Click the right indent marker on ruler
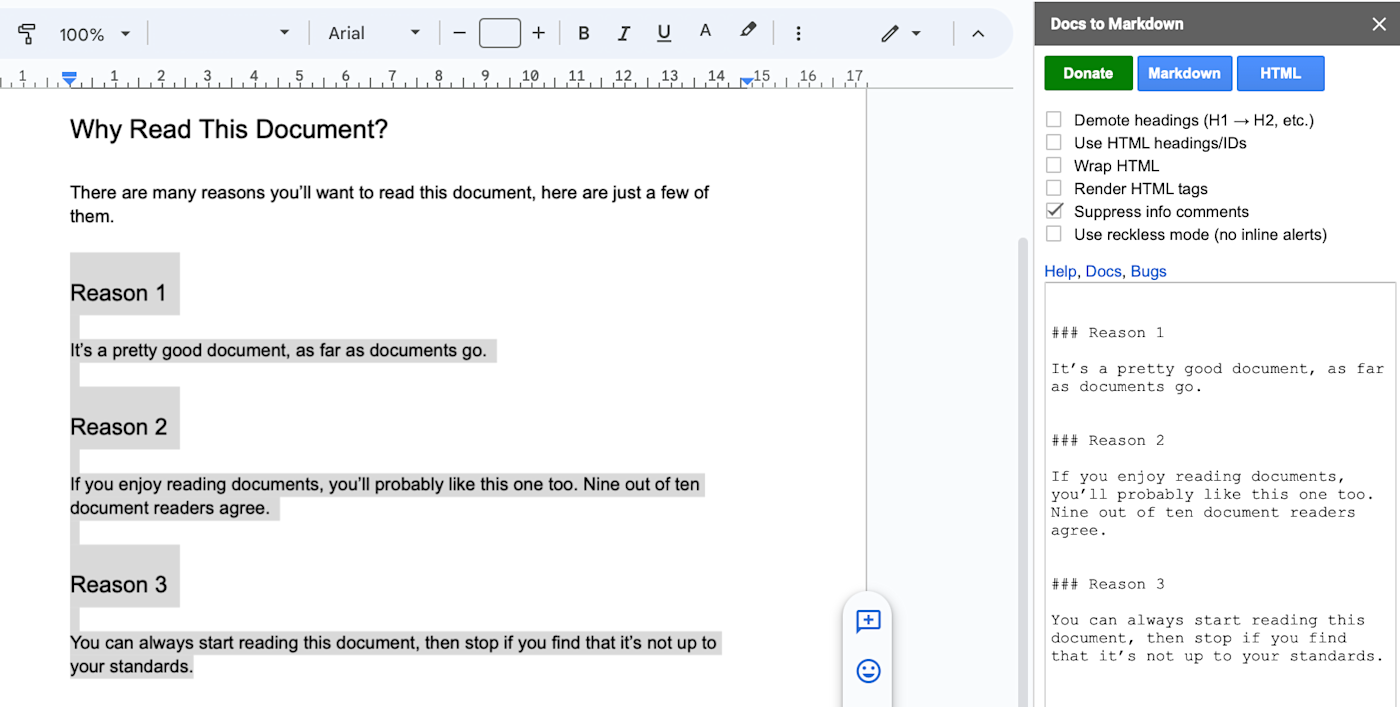Screen dimensions: 1400x707 pos(747,80)
